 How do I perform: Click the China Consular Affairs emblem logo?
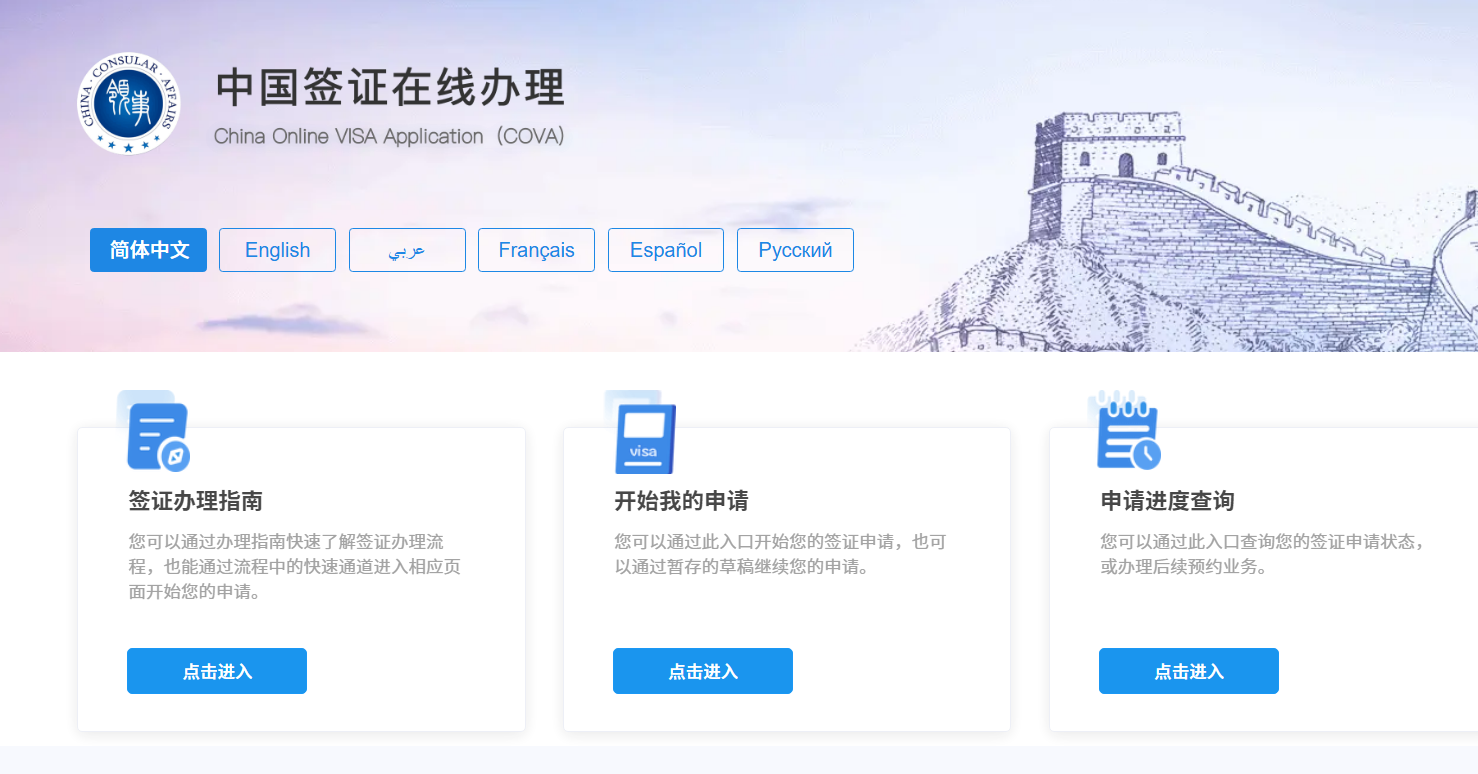pyautogui.click(x=128, y=103)
